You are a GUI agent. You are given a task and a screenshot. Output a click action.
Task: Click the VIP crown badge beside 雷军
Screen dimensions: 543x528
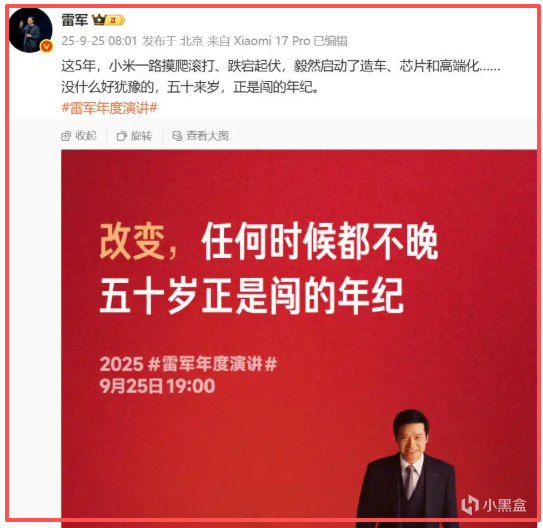click(108, 20)
